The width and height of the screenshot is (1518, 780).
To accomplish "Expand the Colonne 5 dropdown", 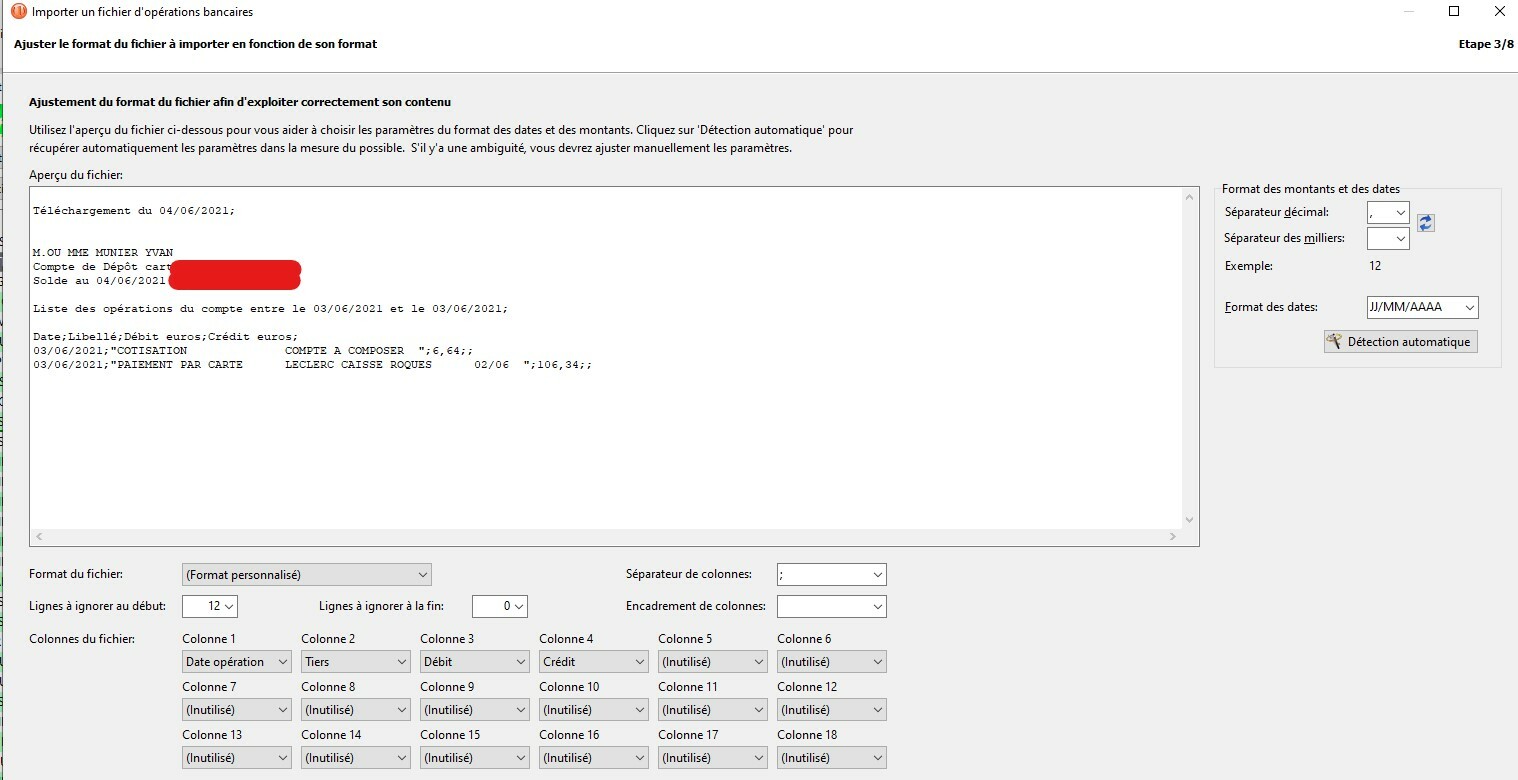I will pyautogui.click(x=713, y=662).
